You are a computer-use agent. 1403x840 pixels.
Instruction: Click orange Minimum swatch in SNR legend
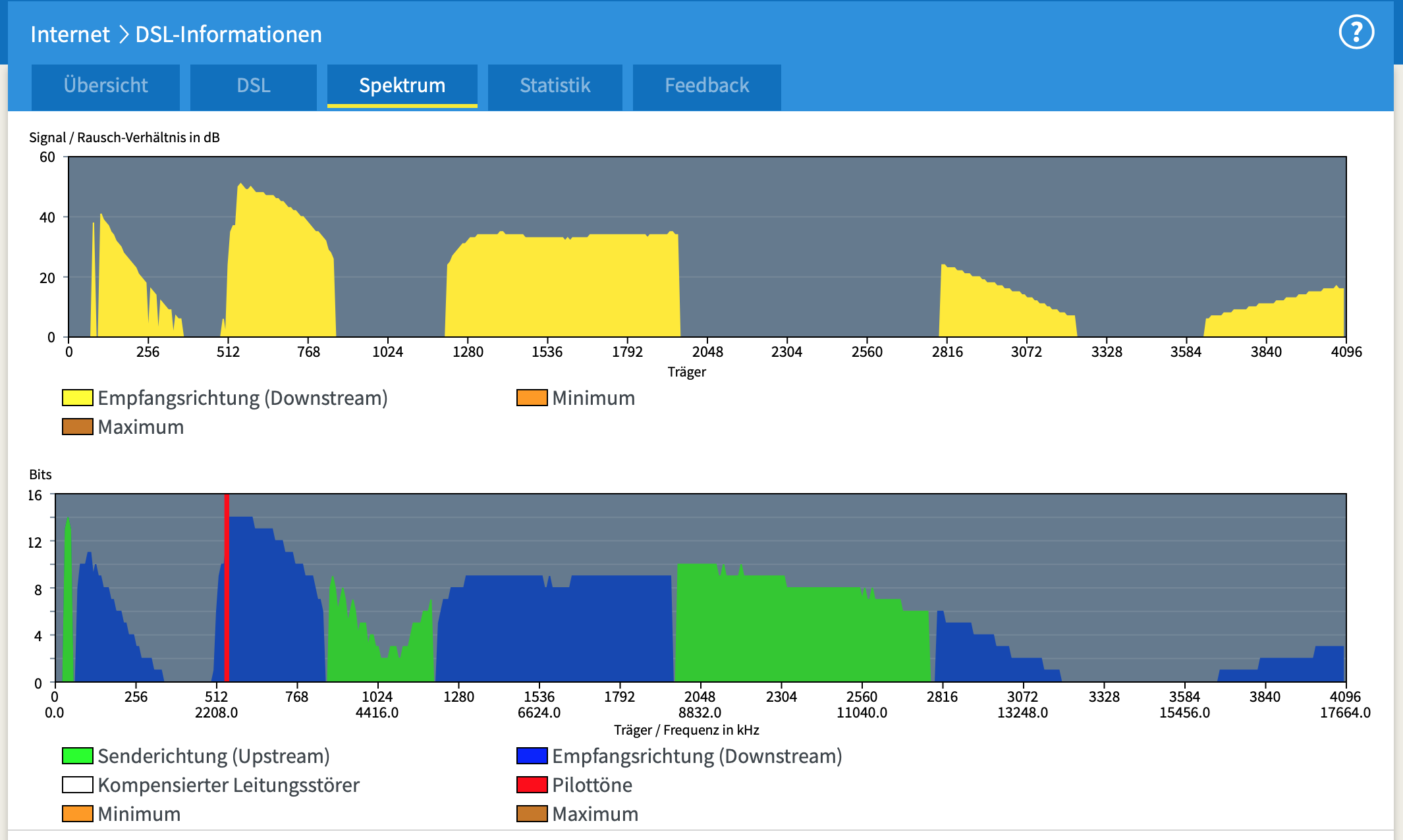[x=532, y=398]
